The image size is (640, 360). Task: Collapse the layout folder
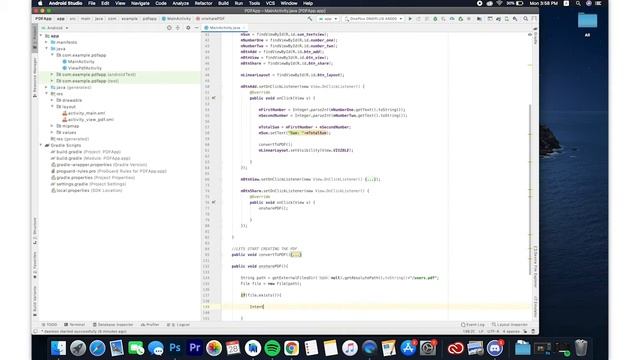click(x=52, y=107)
